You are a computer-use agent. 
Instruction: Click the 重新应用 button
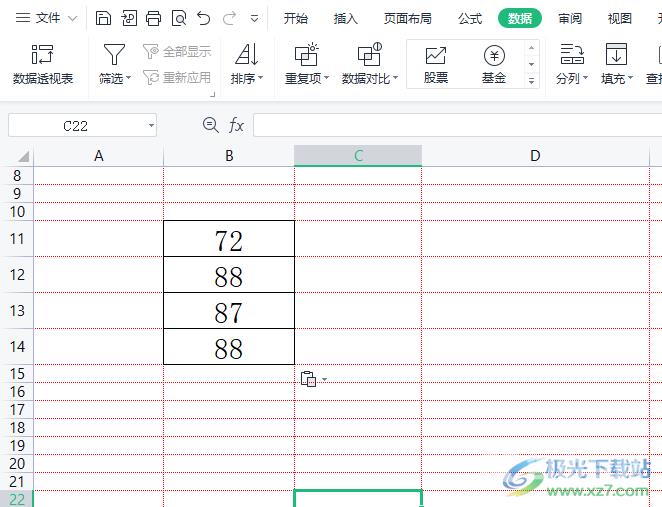[176, 77]
